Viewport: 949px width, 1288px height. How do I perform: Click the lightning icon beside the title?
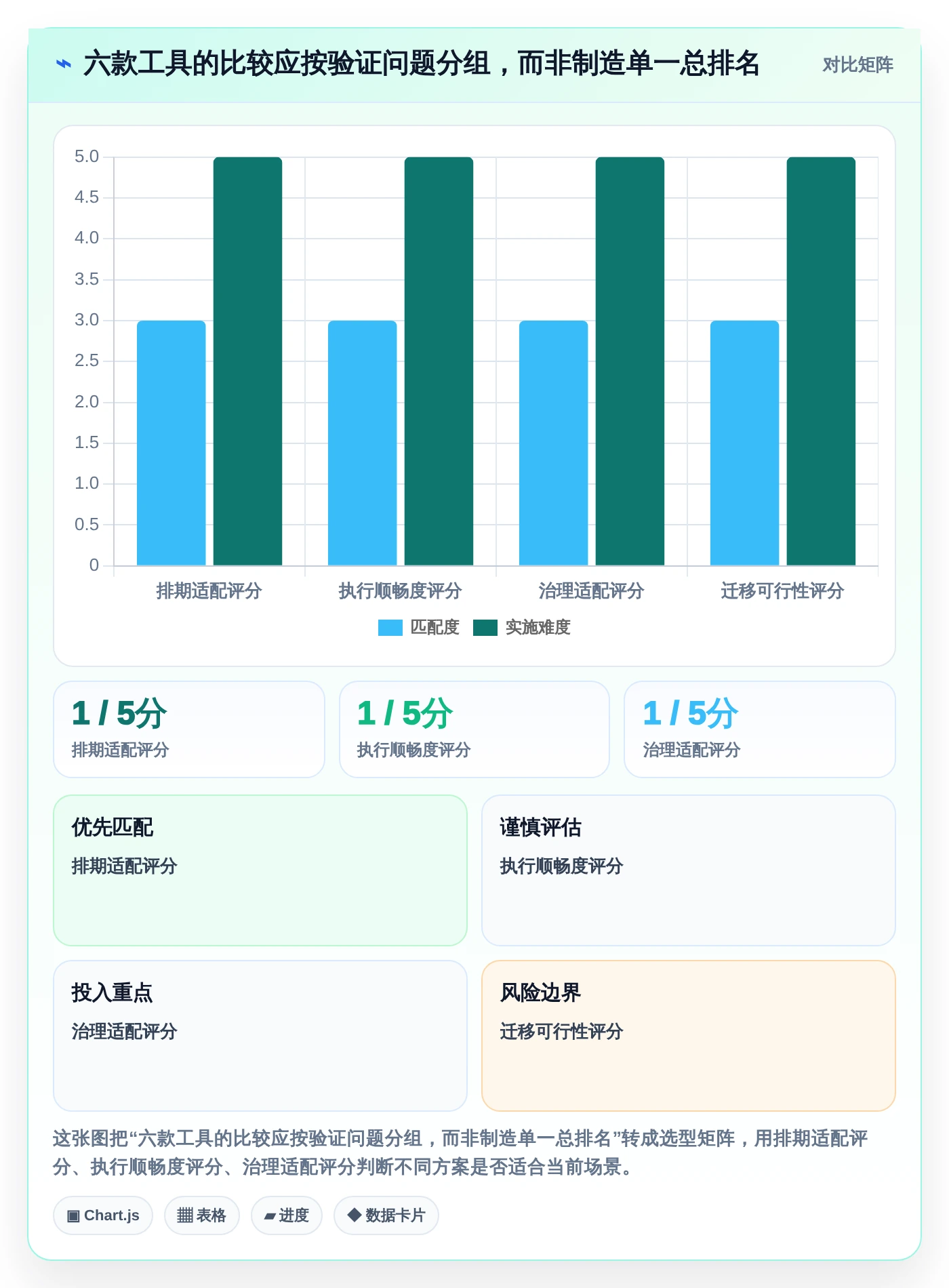[x=63, y=64]
